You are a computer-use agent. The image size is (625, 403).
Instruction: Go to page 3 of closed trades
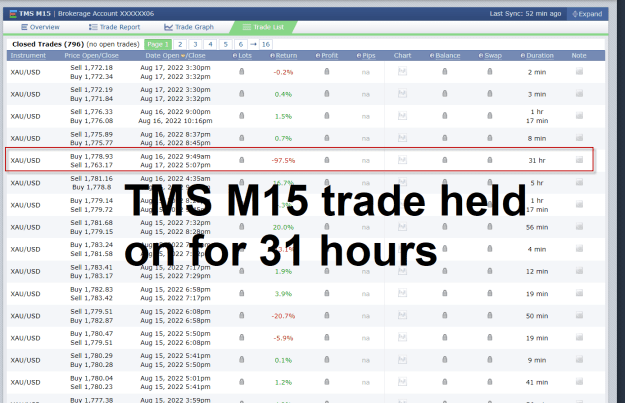click(x=195, y=44)
